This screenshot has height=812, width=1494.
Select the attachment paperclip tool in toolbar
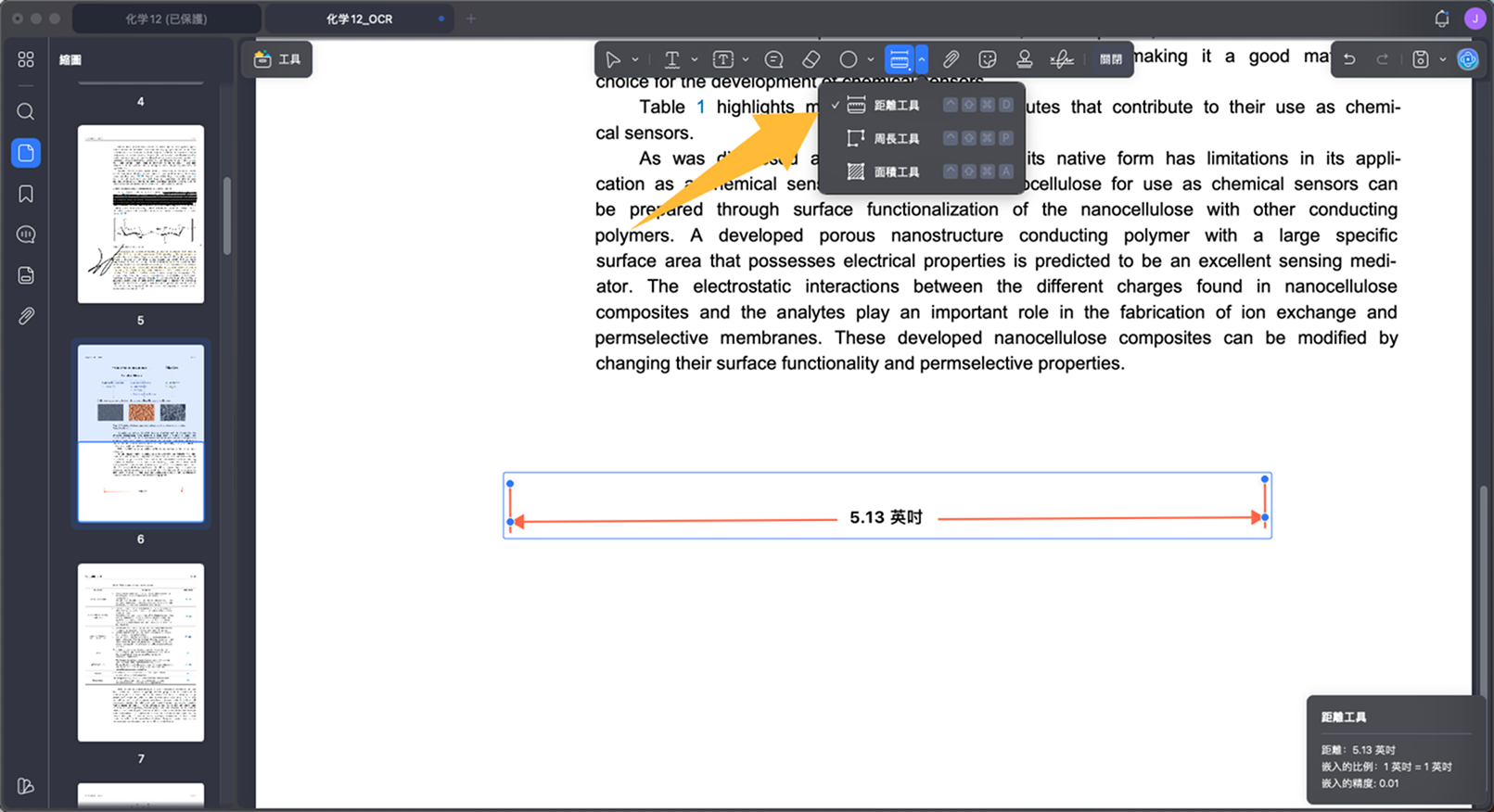(x=951, y=59)
